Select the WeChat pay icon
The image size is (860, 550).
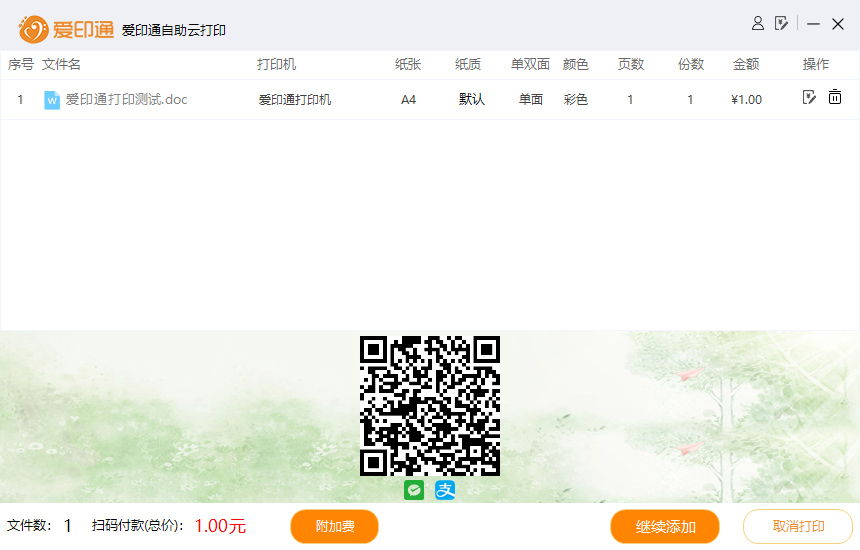point(414,490)
